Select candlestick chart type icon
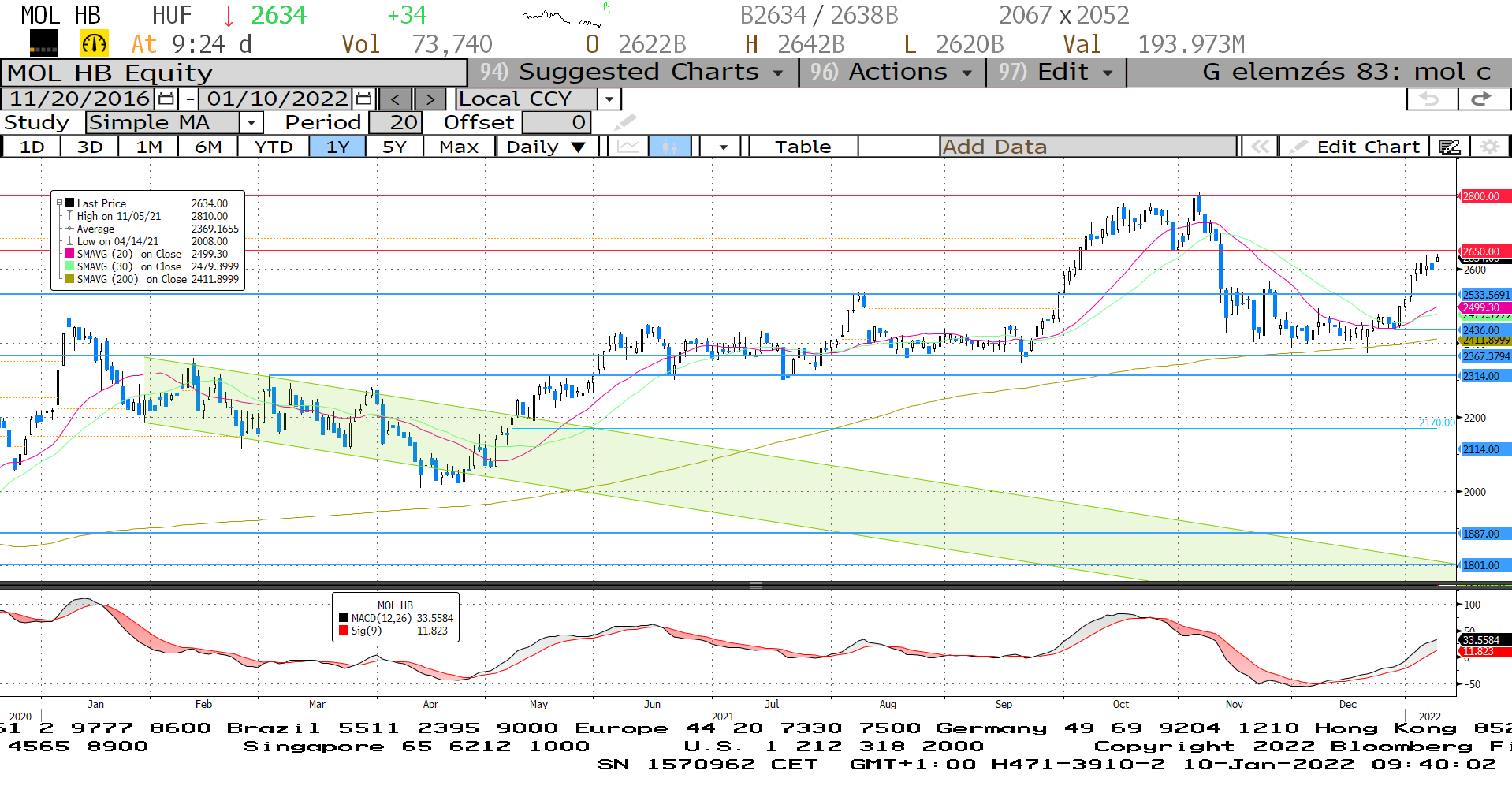1512x808 pixels. click(x=669, y=147)
